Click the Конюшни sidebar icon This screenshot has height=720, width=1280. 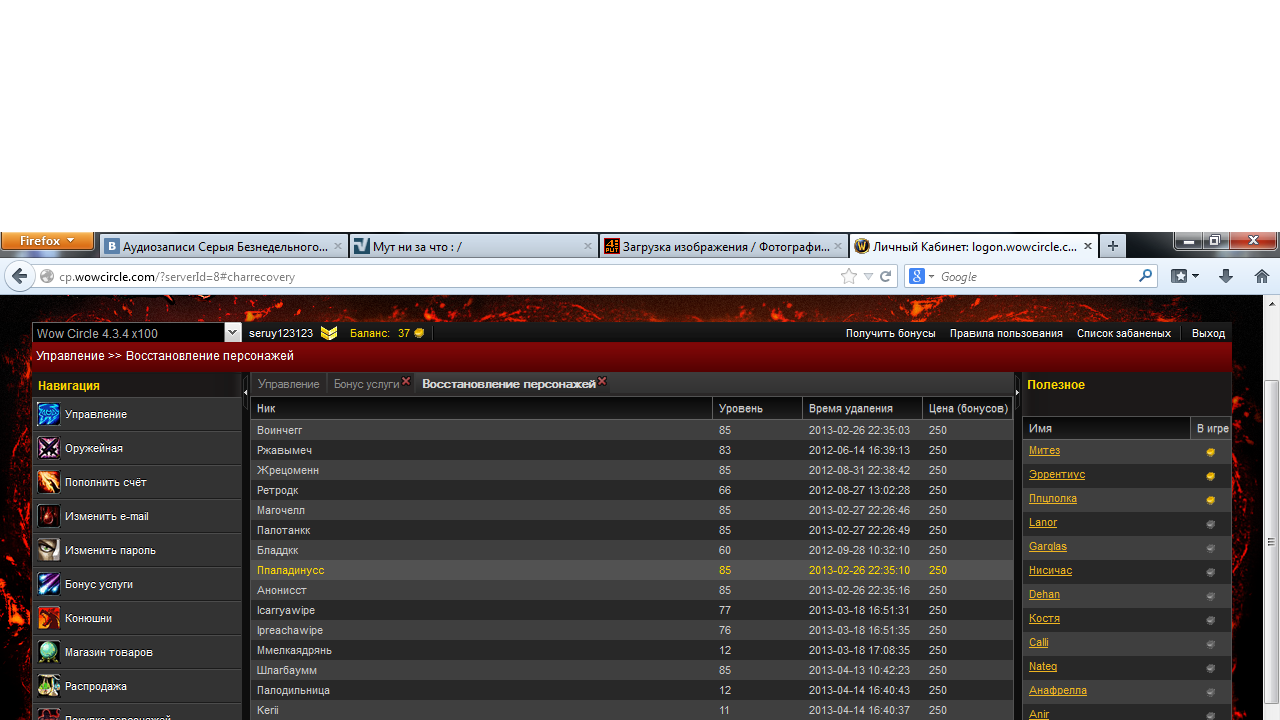point(48,618)
